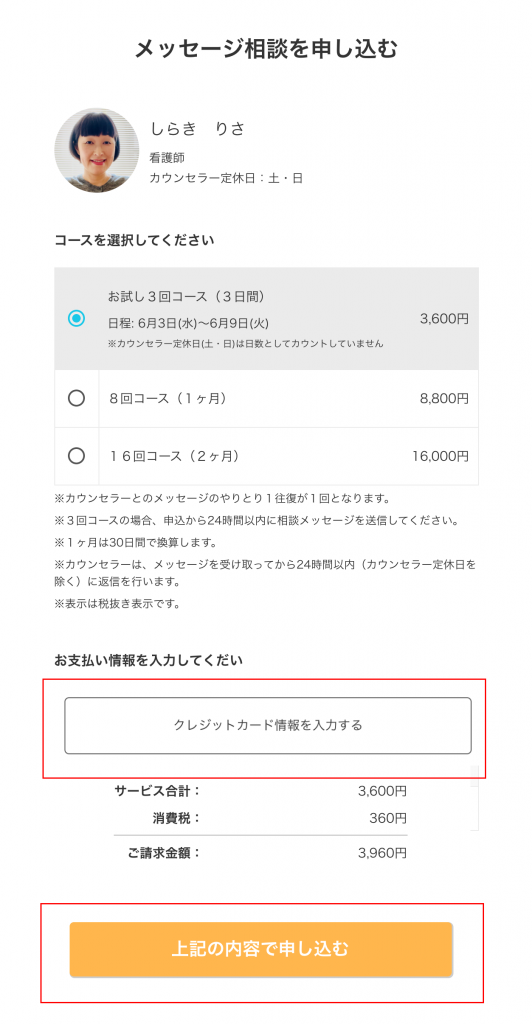The height and width of the screenshot is (1024, 532).
Task: Click the カウンセラー定休日：土・日 text
Action: click(227, 178)
